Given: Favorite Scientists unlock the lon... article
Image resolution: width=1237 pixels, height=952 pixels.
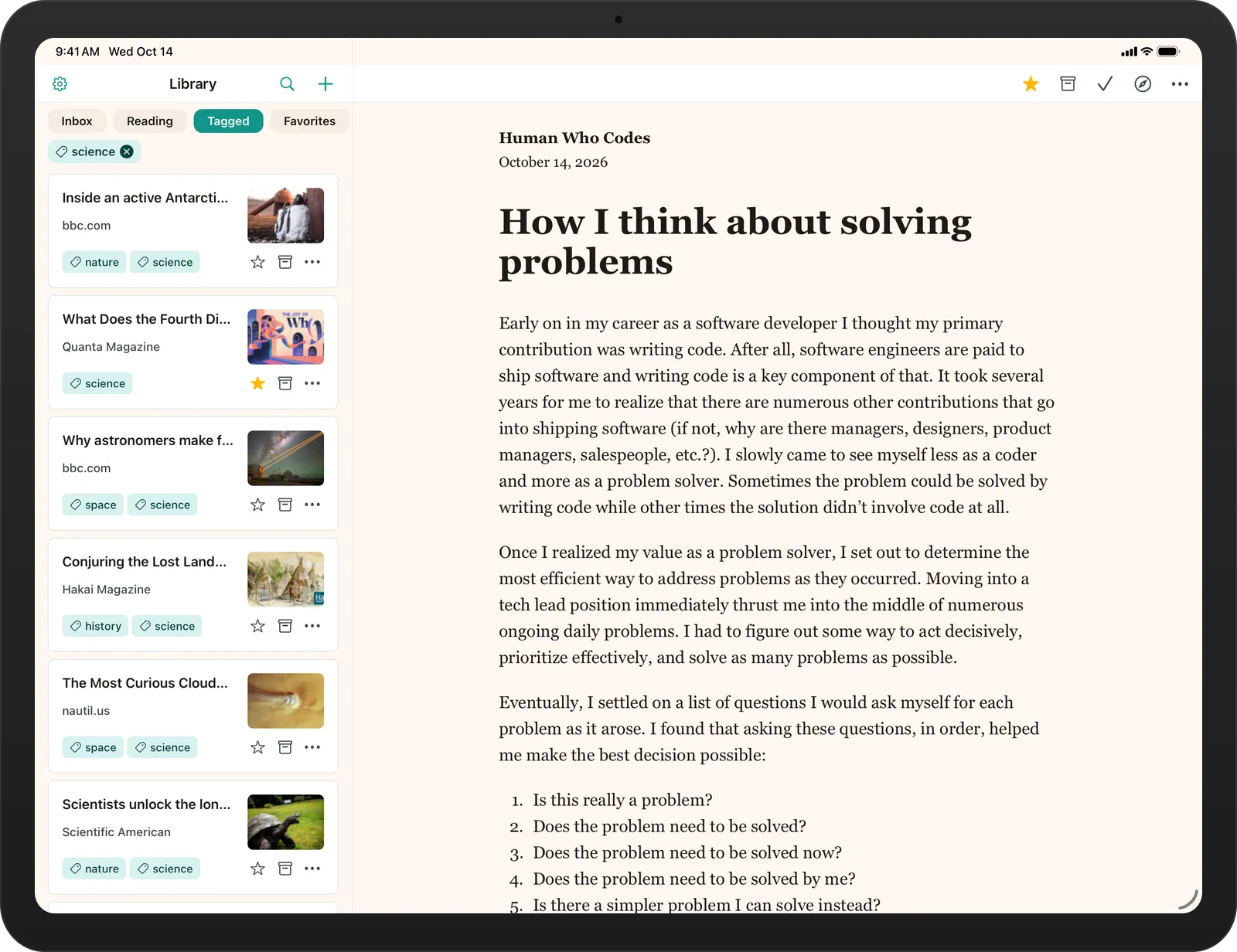Looking at the screenshot, I should [x=257, y=869].
